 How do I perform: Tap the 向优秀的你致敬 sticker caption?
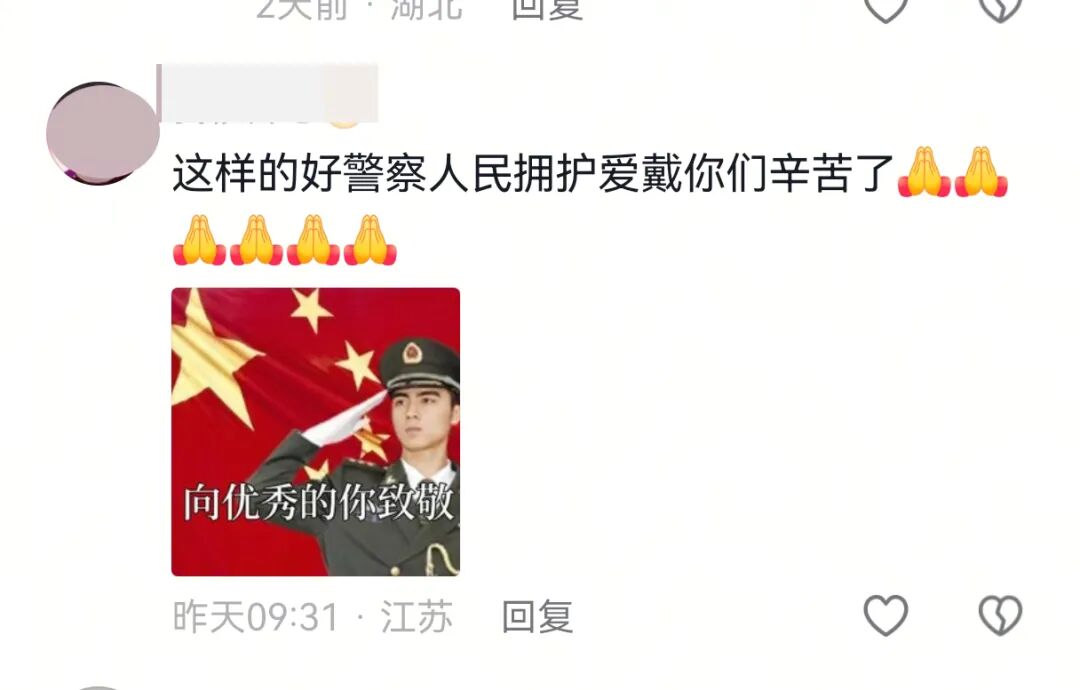click(318, 502)
